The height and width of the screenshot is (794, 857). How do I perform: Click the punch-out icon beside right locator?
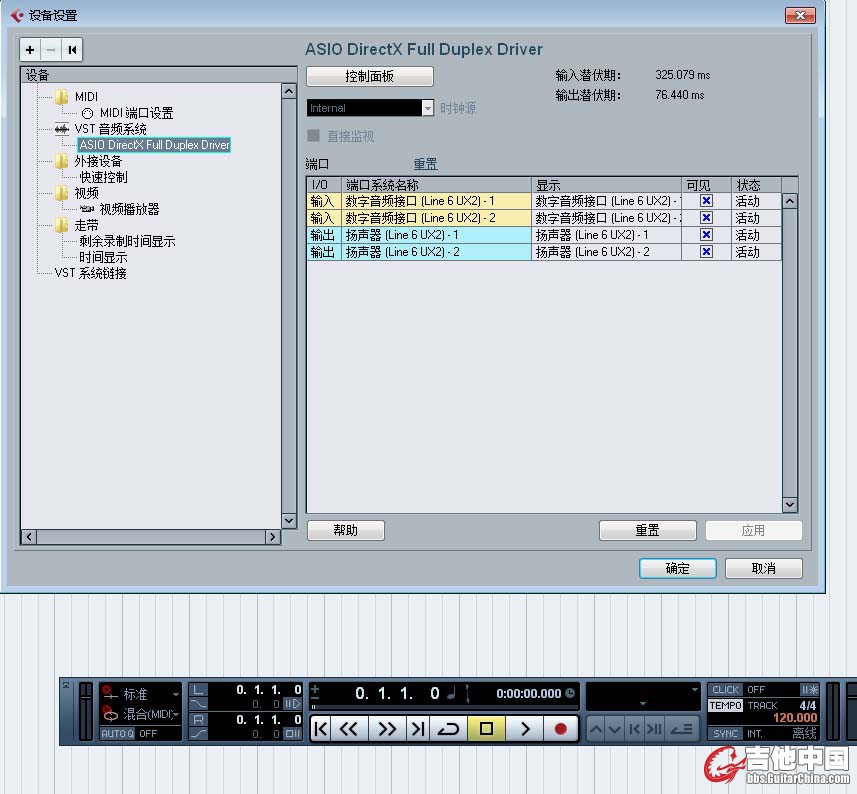click(198, 733)
